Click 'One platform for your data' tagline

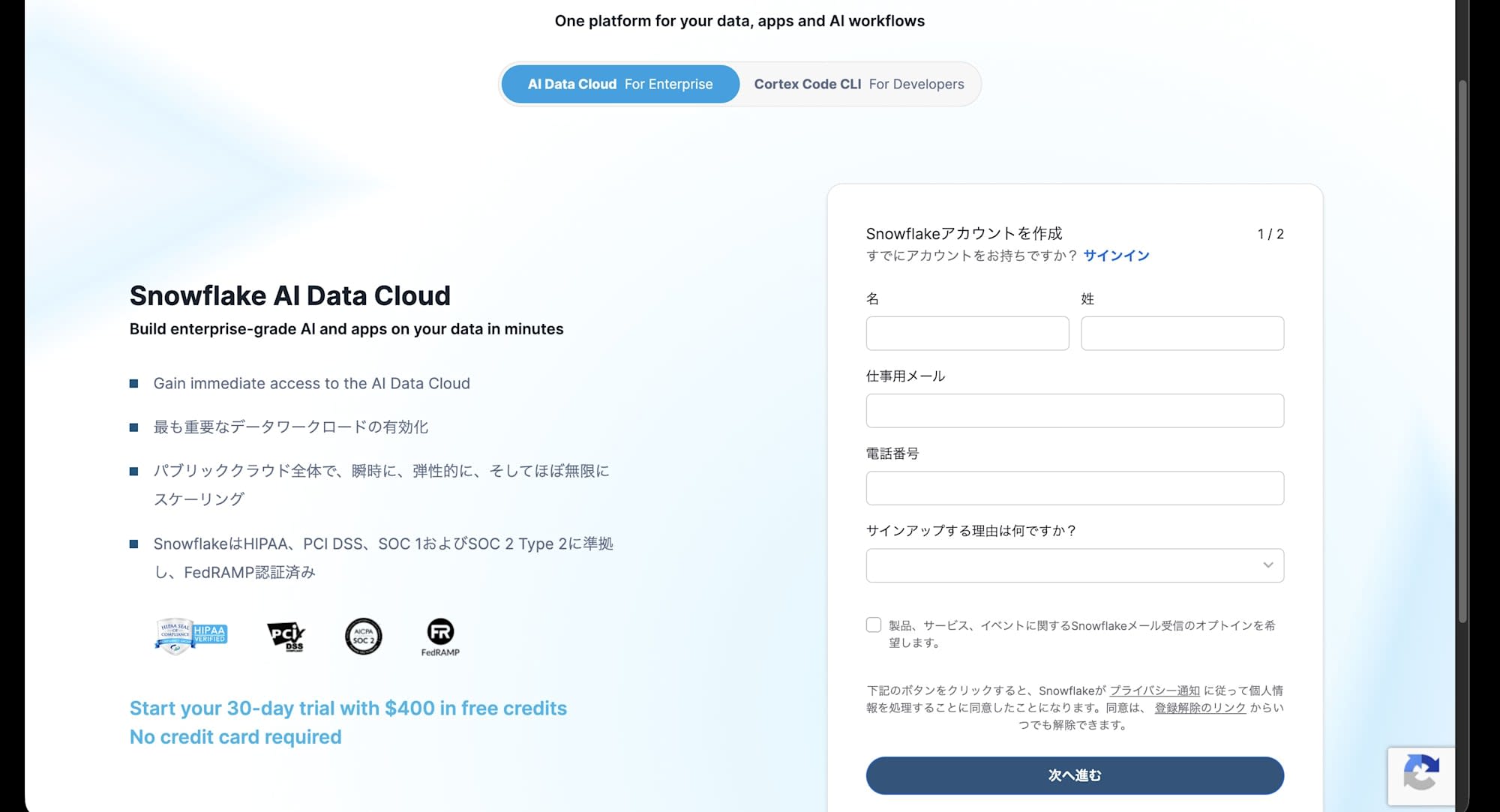(x=739, y=21)
